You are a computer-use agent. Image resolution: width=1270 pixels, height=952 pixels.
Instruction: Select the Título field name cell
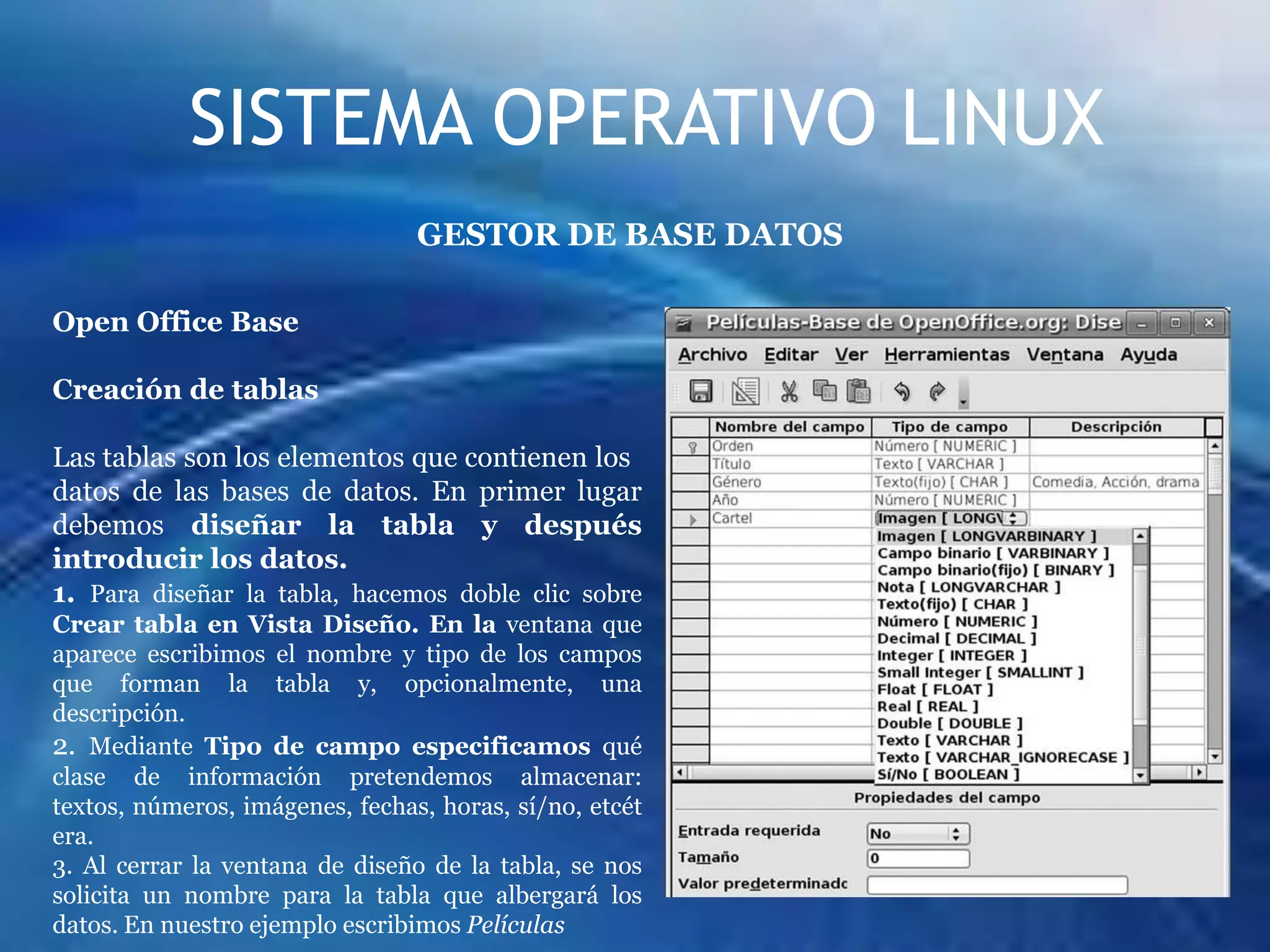tap(790, 464)
